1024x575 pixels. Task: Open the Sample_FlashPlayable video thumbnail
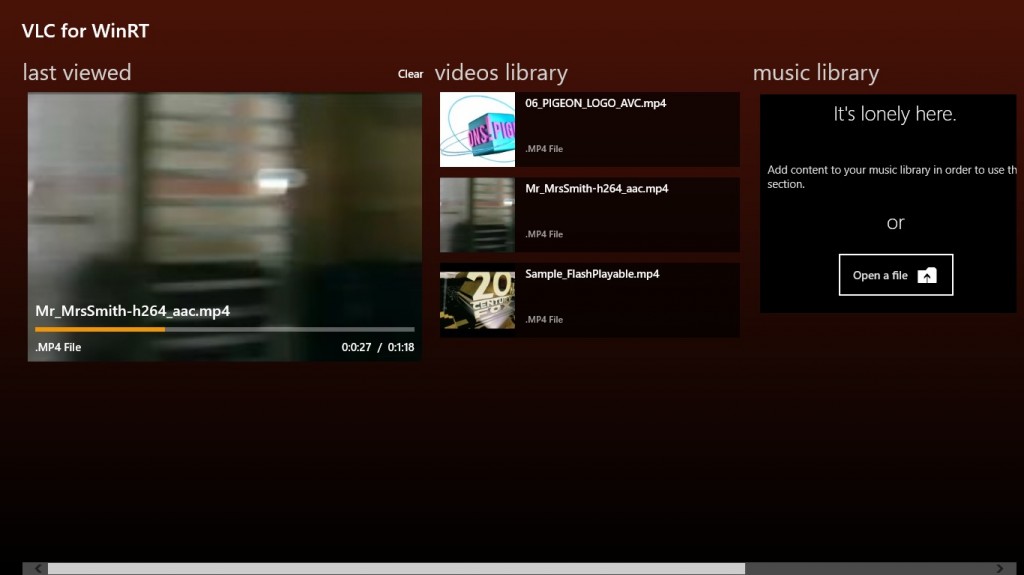477,300
